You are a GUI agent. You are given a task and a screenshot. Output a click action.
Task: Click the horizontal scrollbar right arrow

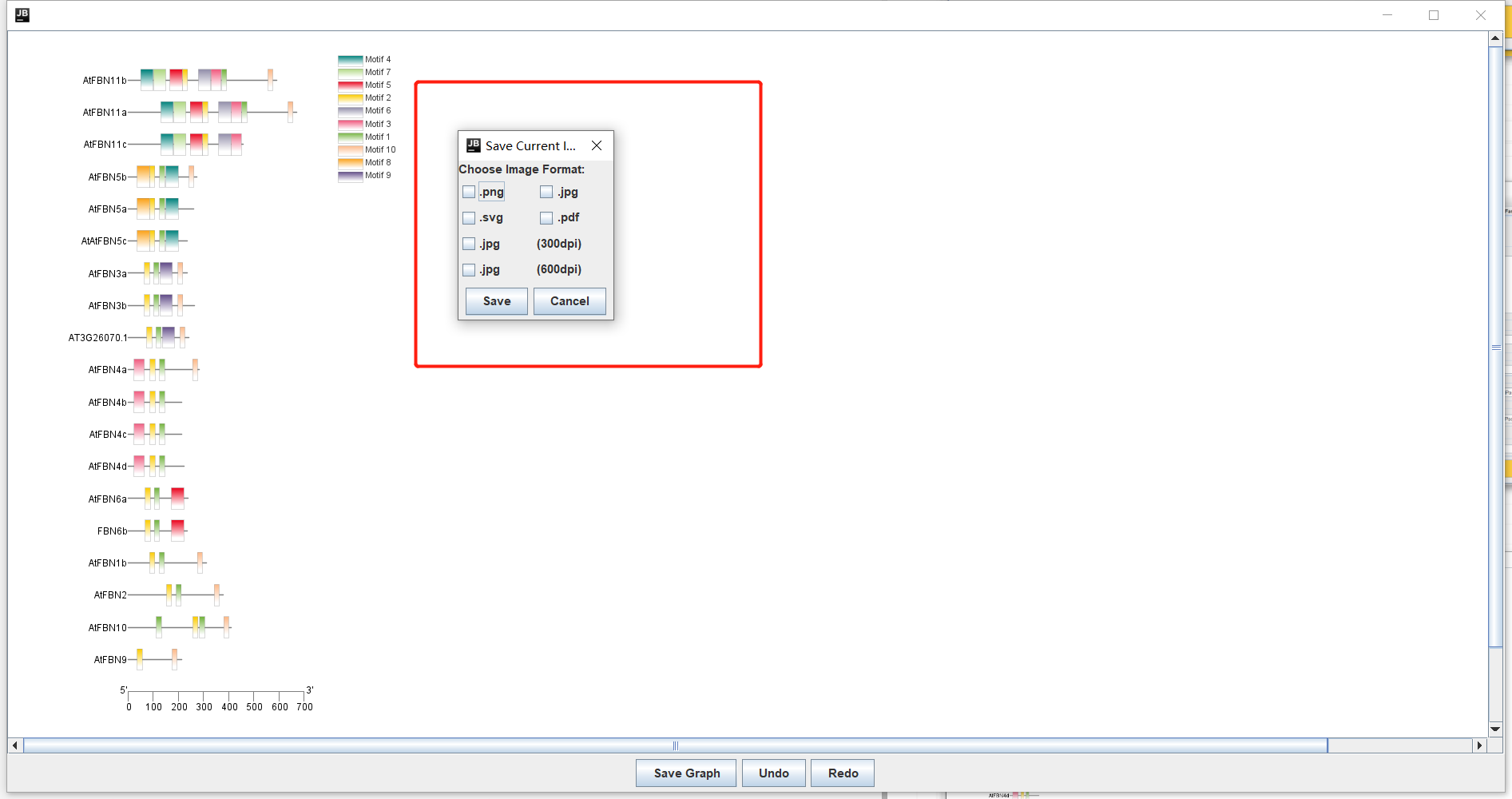pyautogui.click(x=1479, y=745)
